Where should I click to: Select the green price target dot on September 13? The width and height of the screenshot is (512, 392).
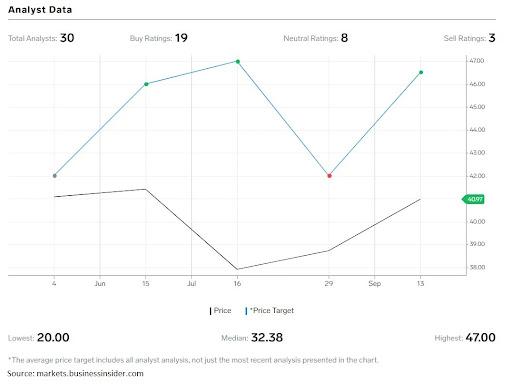[421, 72]
